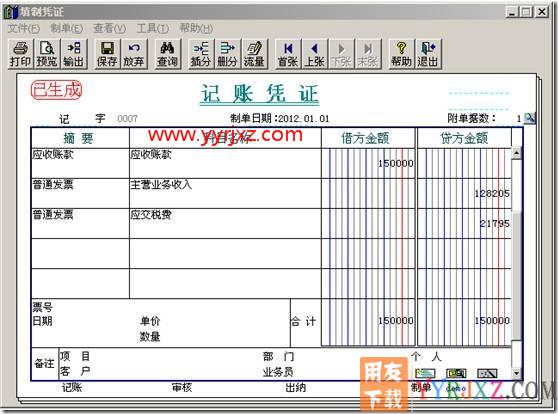558x414 pixels.
Task: Click the scroll-down arrow of voucher table
Action: (x=516, y=373)
